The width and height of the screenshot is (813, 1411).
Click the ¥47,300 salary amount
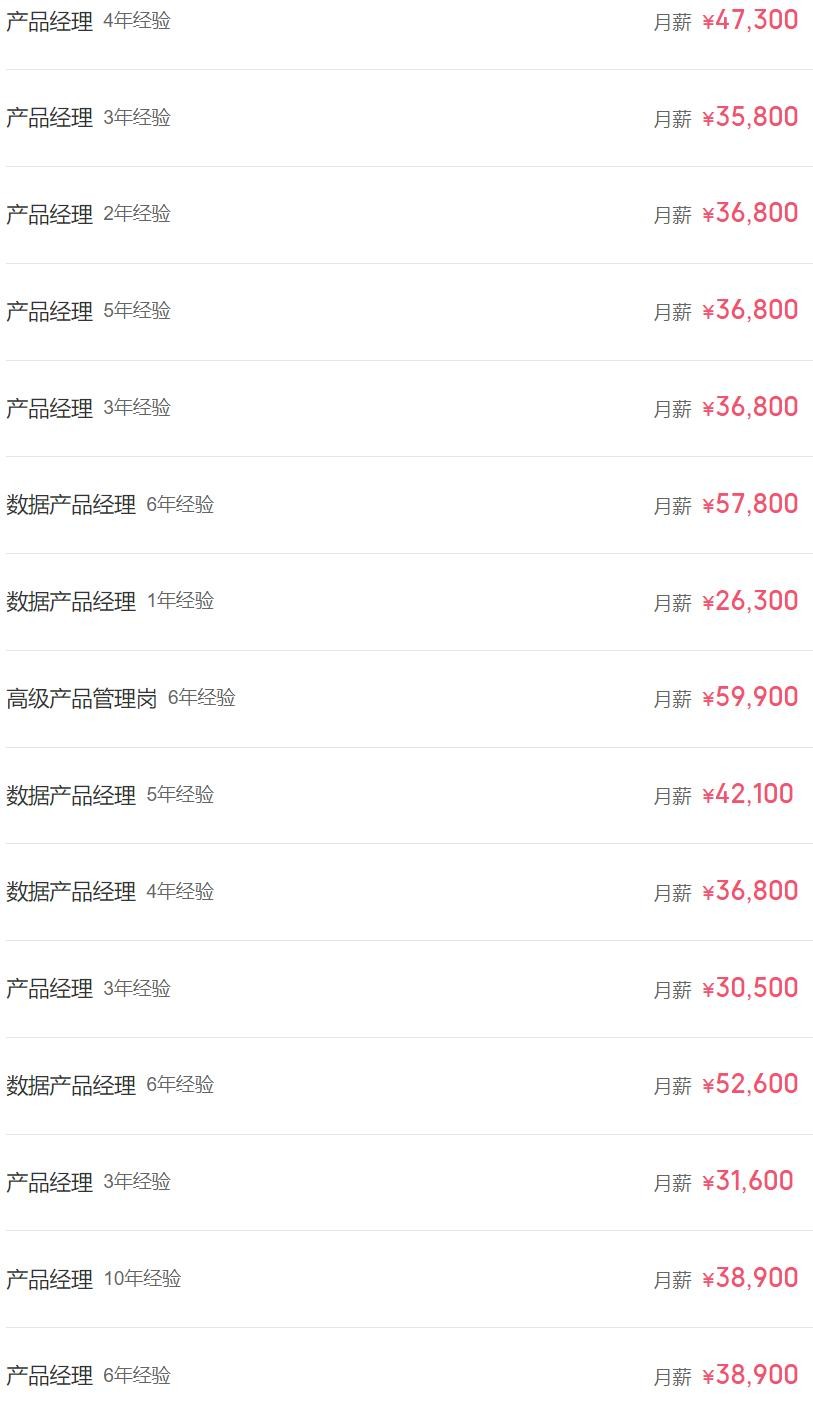pos(750,20)
